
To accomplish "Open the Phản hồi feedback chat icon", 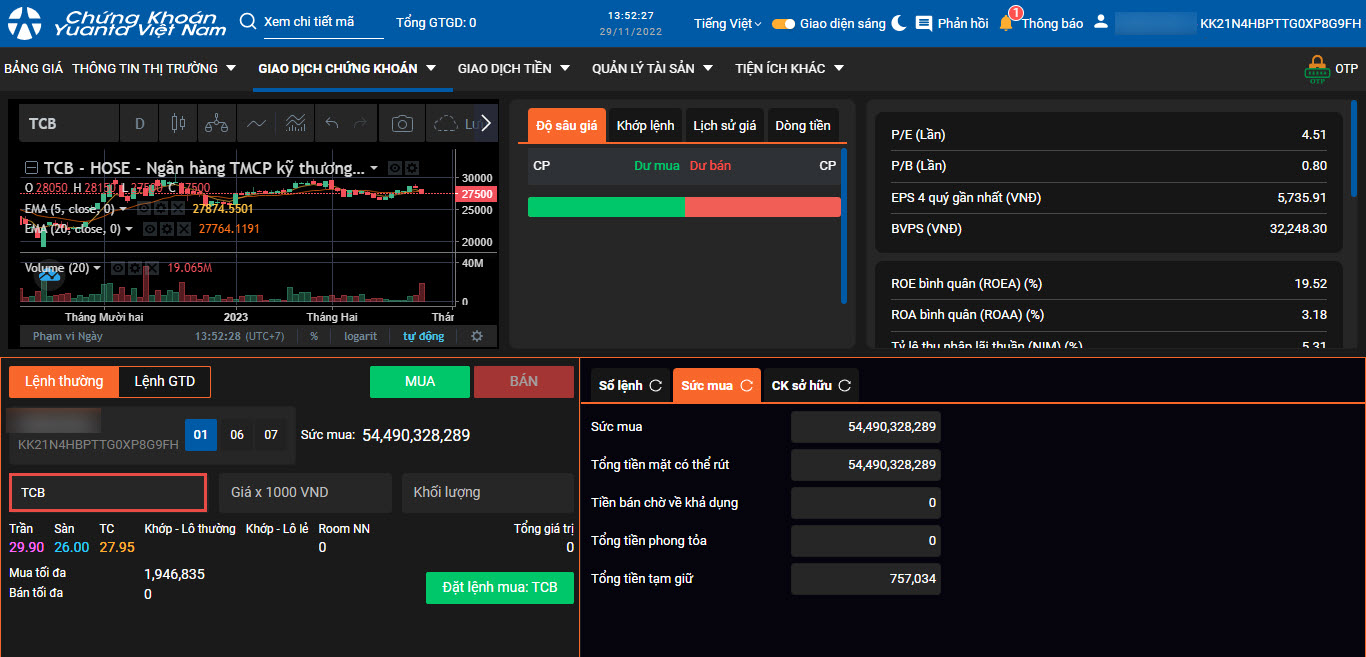I will tap(924, 23).
